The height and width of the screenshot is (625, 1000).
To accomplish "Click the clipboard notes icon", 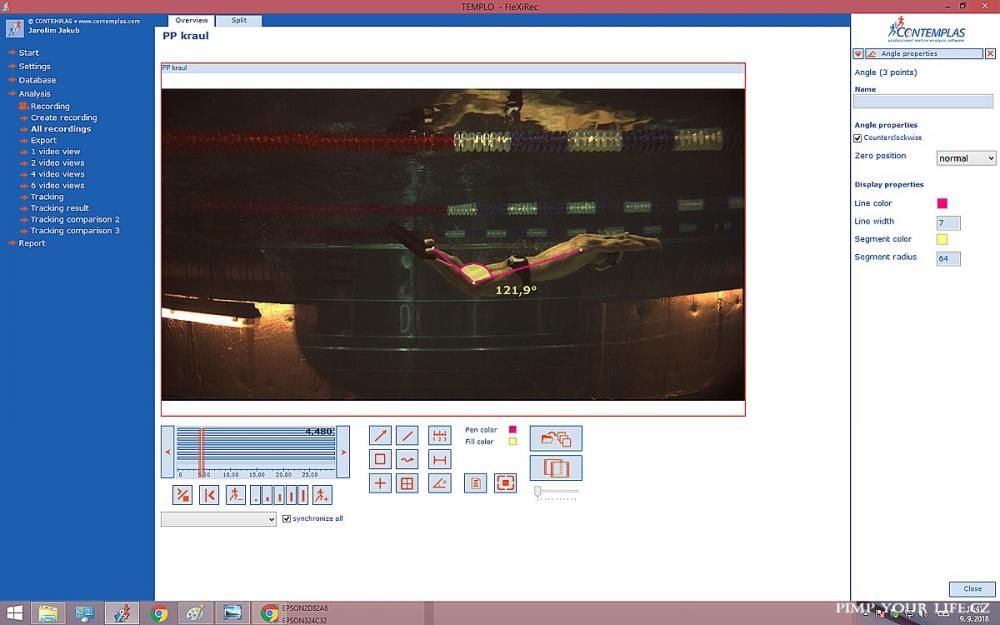I will (475, 483).
